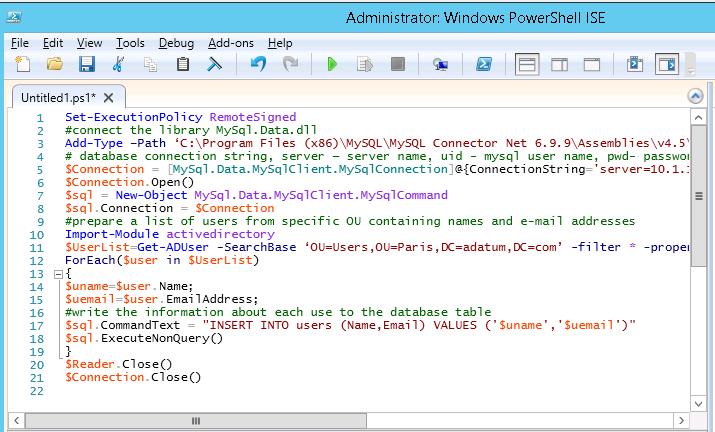
Task: Clear the console pane icon
Action: click(214, 65)
